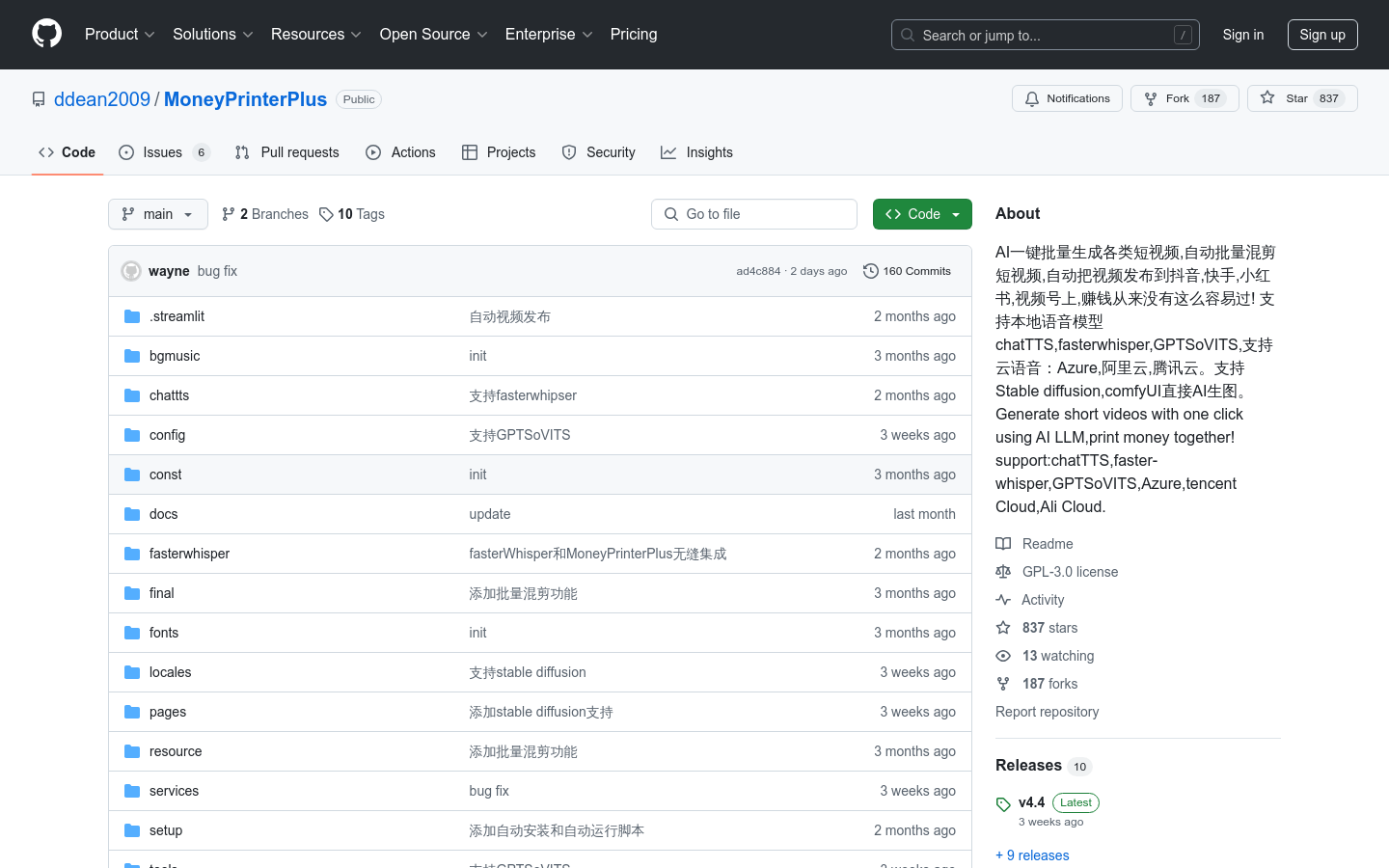Expand the Solutions menu
1389x868 pixels.
213,35
